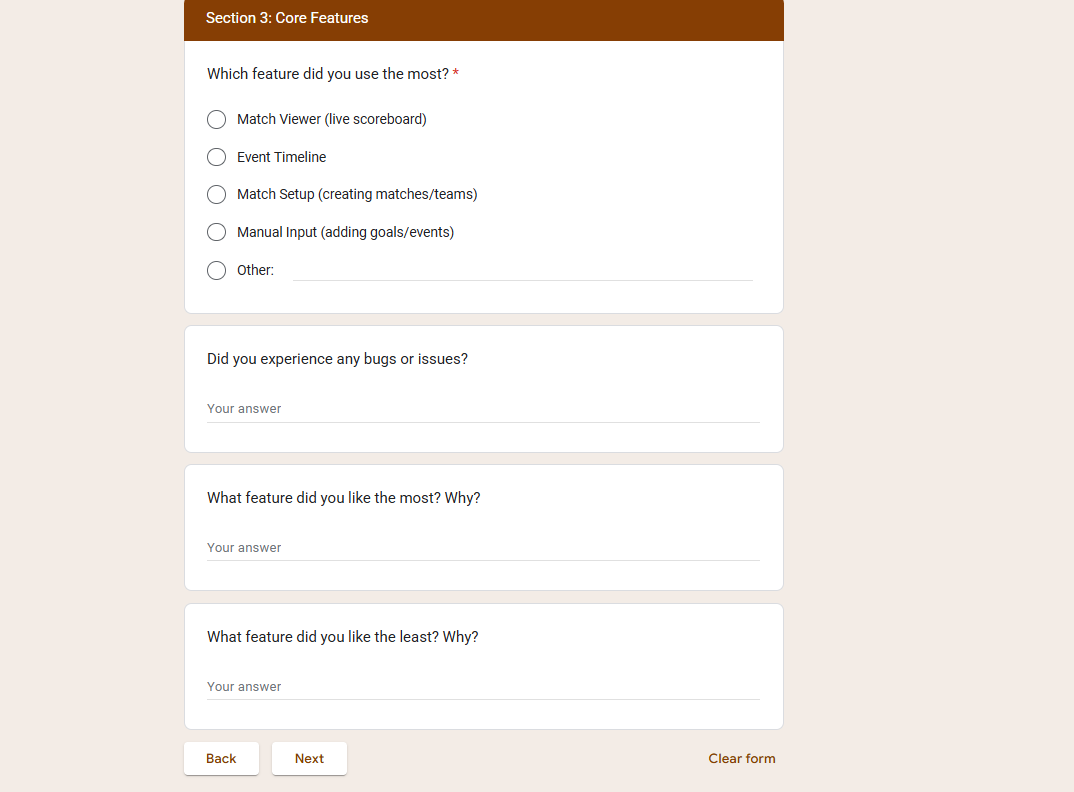Go back with the Back button
Image resolution: width=1074 pixels, height=792 pixels.
click(221, 758)
